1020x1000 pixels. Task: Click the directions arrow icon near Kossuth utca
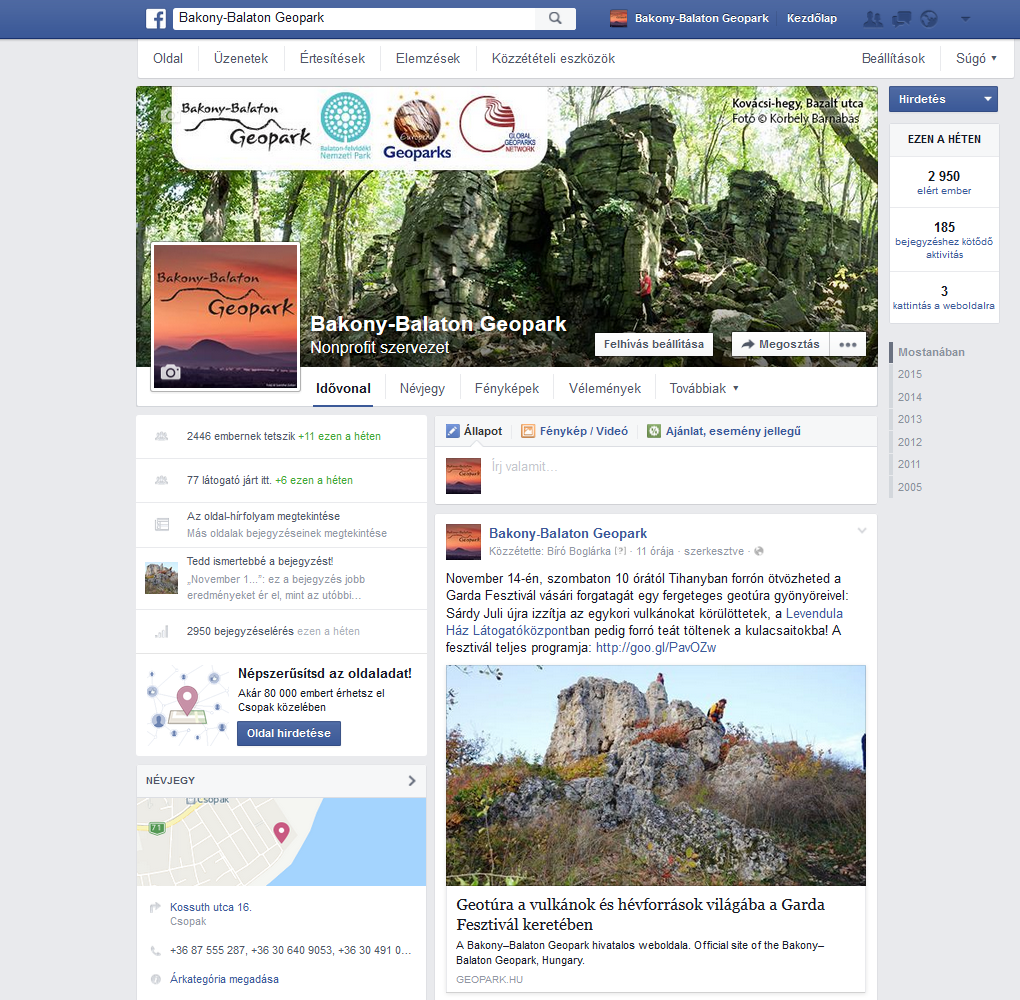coord(155,907)
